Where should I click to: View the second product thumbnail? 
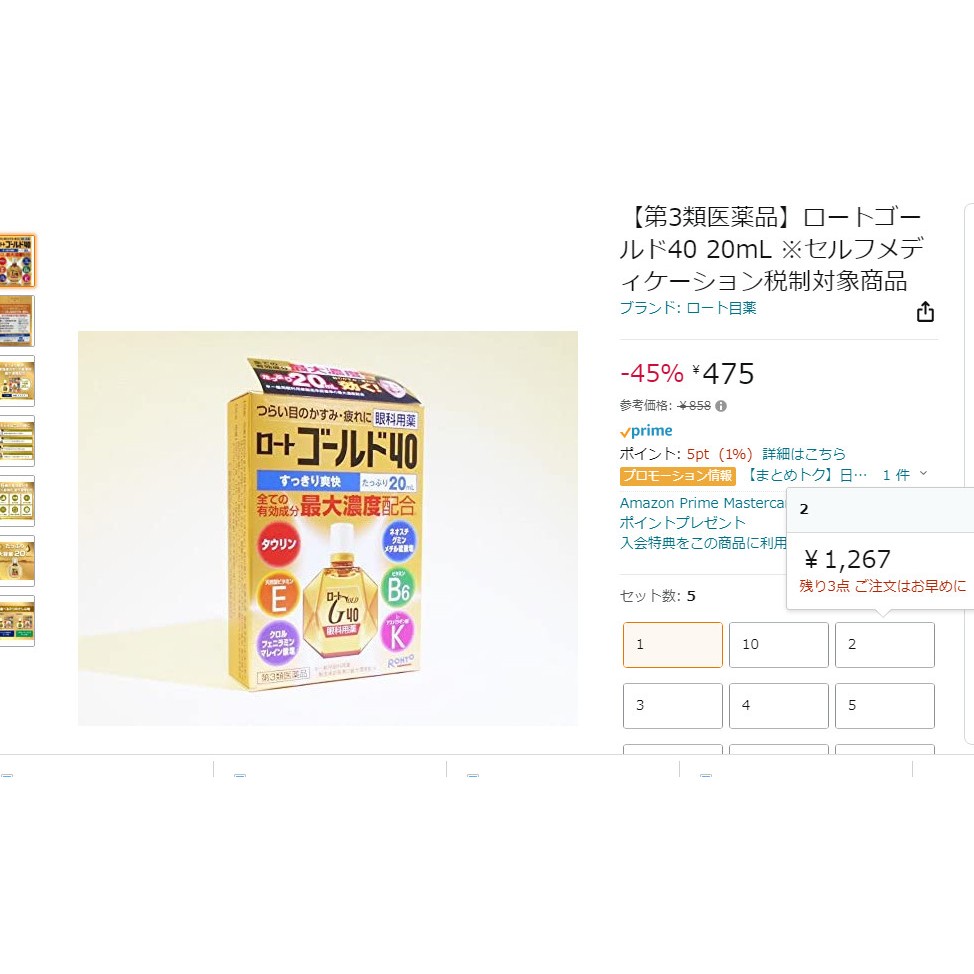click(17, 321)
